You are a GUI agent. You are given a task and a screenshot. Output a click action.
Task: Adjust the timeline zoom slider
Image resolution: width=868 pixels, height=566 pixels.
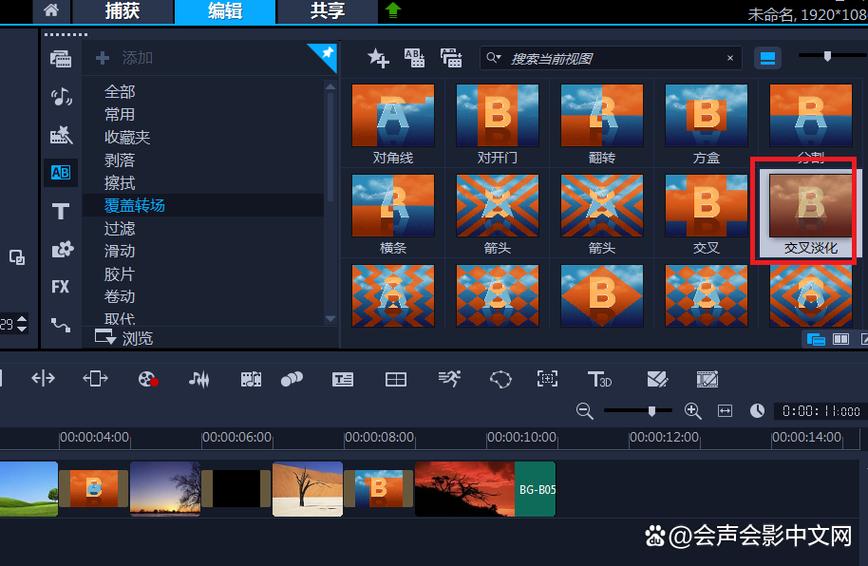652,410
